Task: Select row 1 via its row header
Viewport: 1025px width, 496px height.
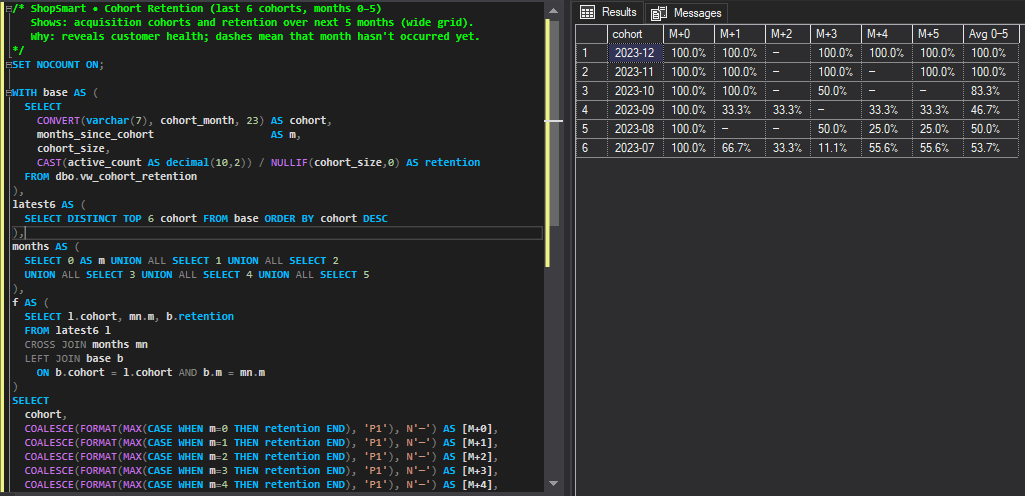Action: pyautogui.click(x=590, y=53)
